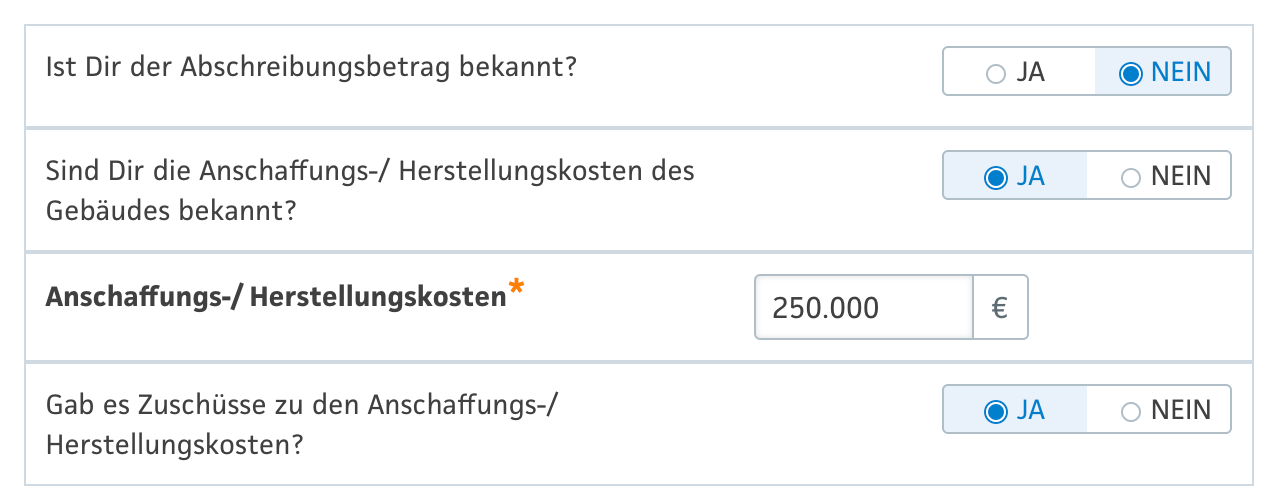This screenshot has height=502, width=1272.
Task: Pick JA radio circle for Zuschüsse question
Action: point(995,411)
